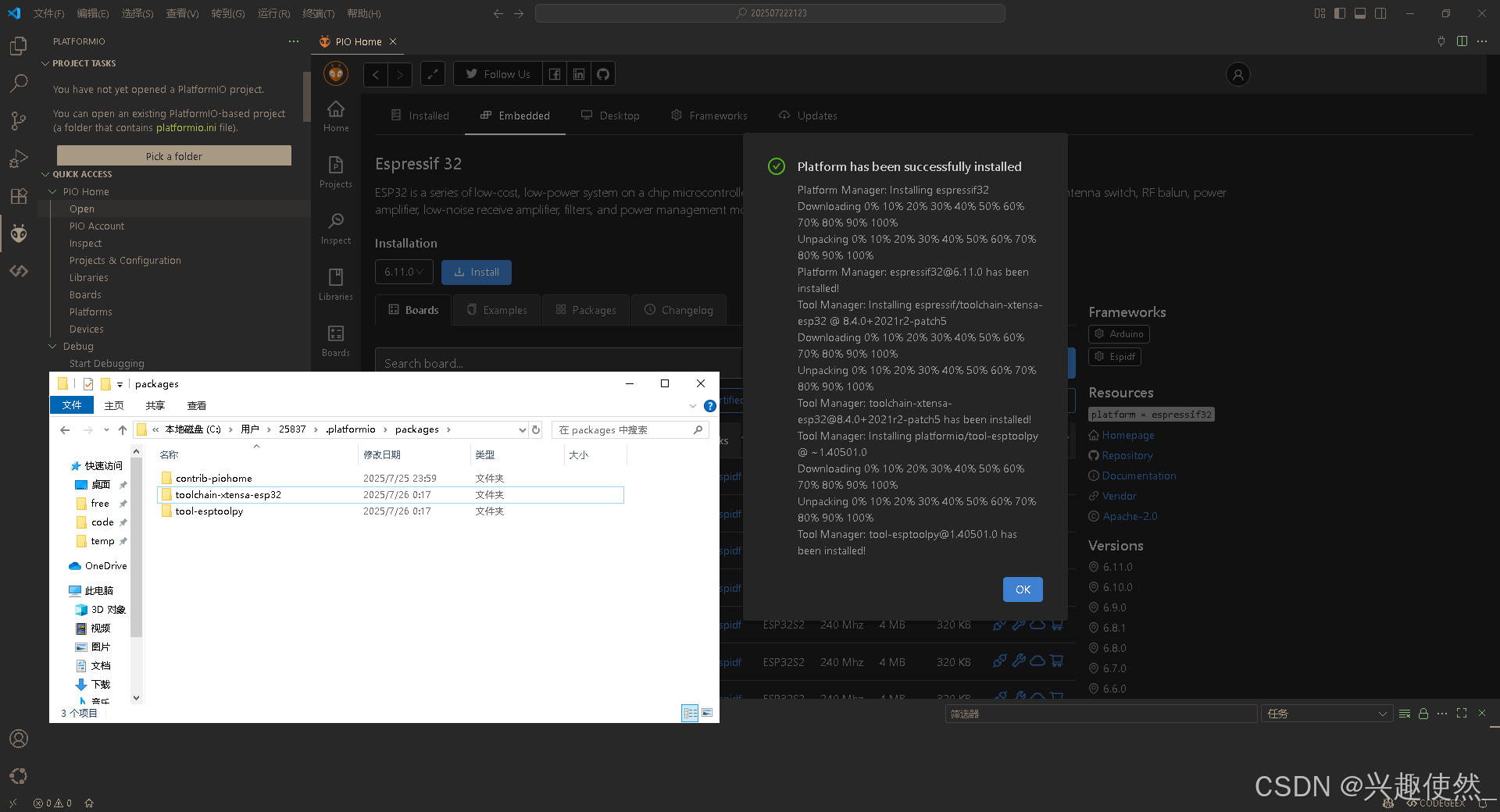Open the Examples tab
The image size is (1500, 812).
click(497, 310)
